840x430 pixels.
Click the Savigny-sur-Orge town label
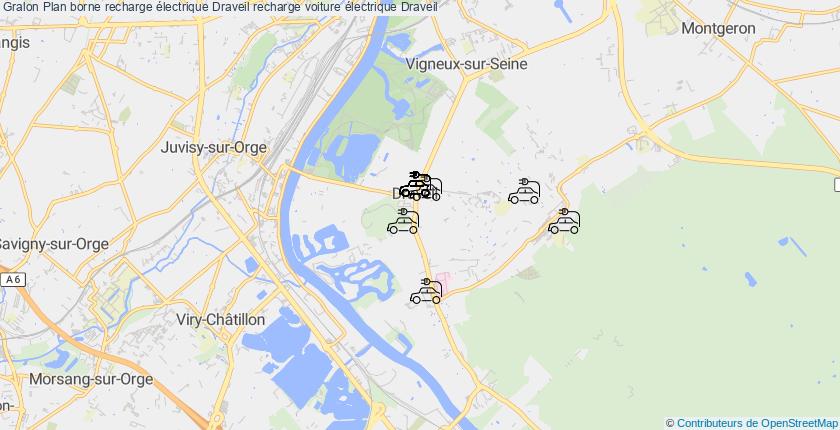[x=52, y=244]
